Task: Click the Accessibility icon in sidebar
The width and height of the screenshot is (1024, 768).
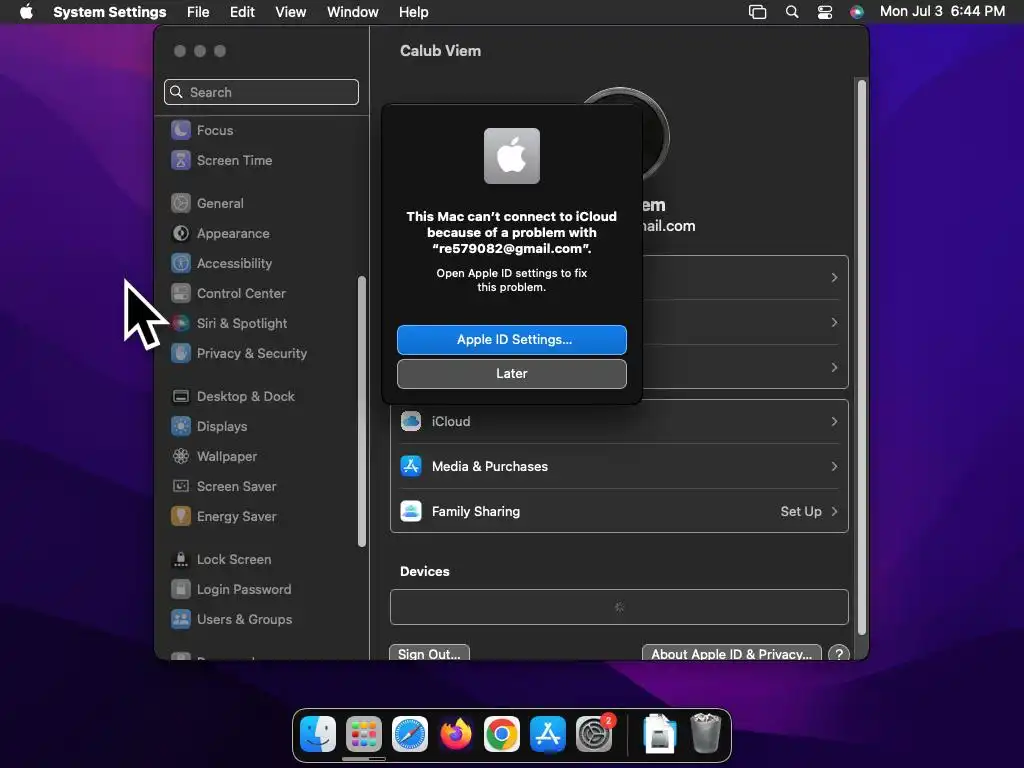Action: point(181,263)
